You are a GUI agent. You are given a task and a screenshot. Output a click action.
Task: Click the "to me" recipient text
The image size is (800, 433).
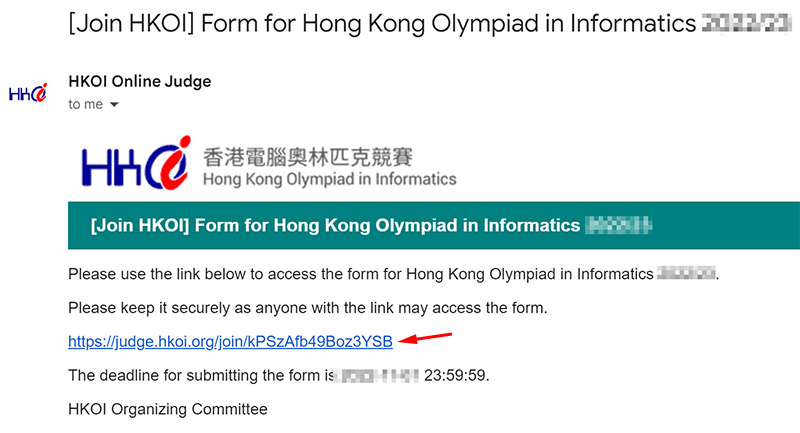pos(86,105)
